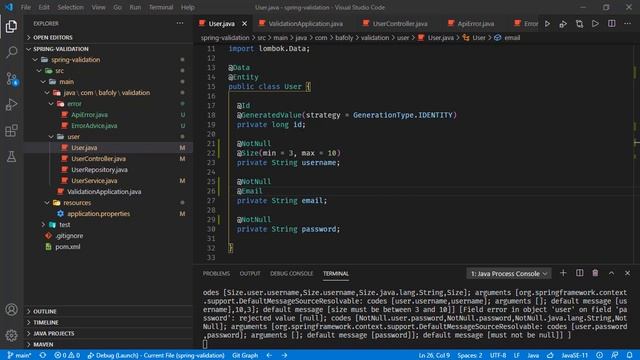This screenshot has height=360, width=640.
Task: Collapse the src folder
Action: point(59,71)
